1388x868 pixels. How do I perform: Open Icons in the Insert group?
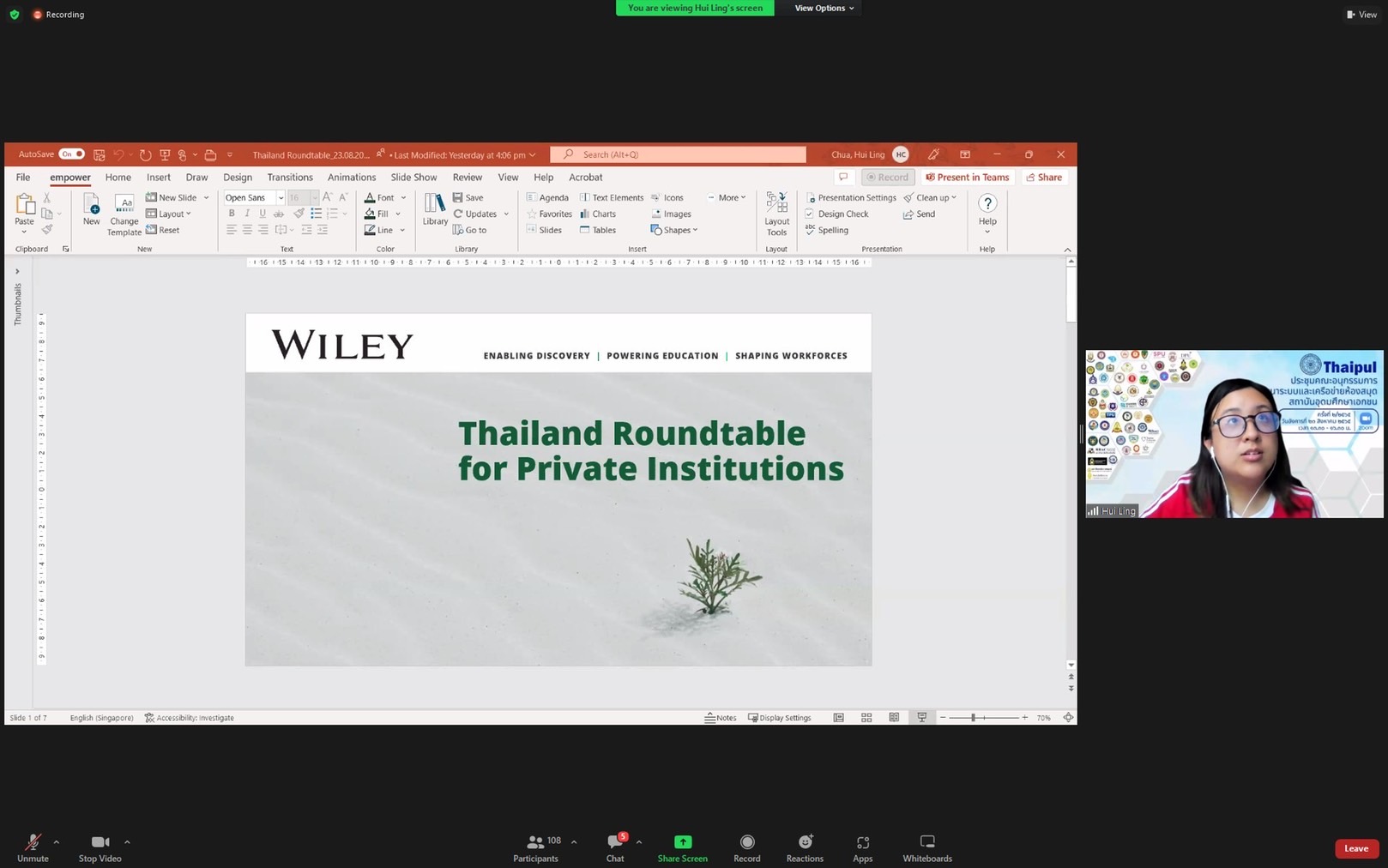[667, 197]
